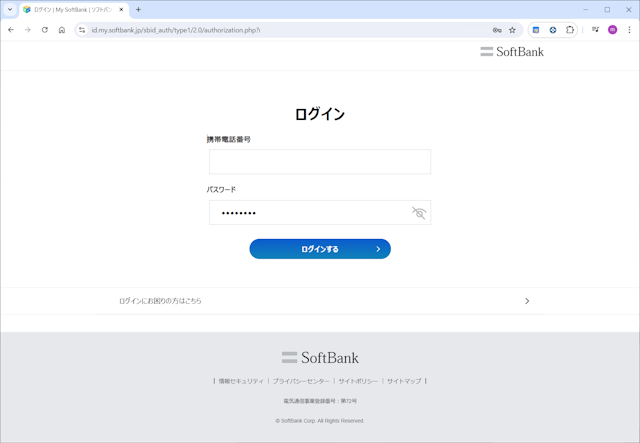640x443 pixels.
Task: Open the calendar extension icon
Action: pyautogui.click(x=536, y=30)
